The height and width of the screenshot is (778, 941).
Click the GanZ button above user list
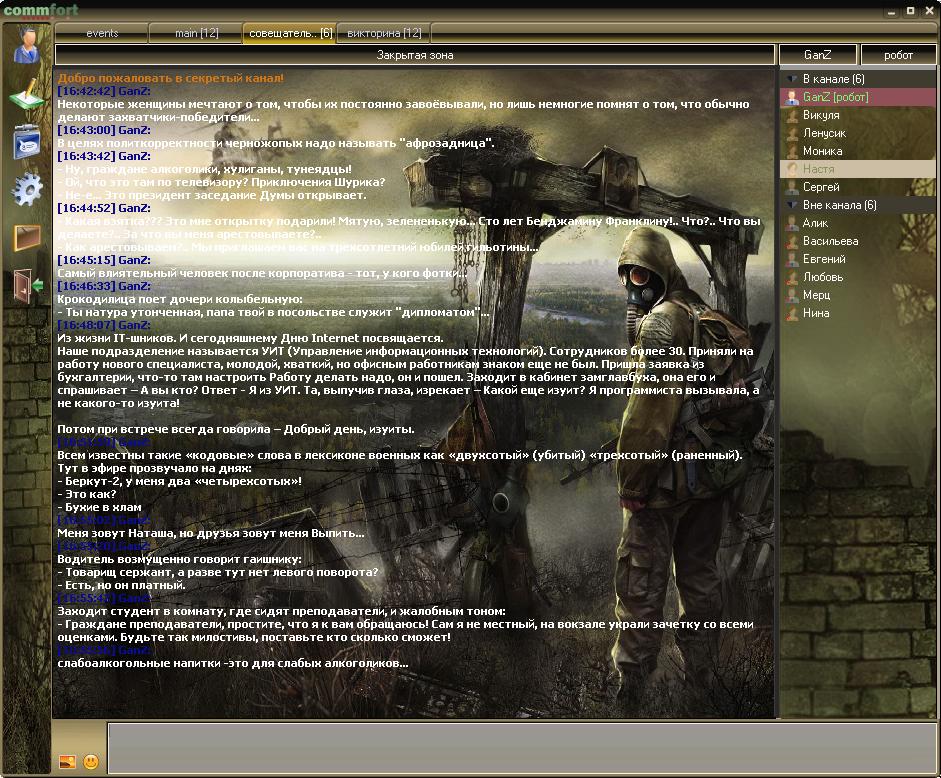[817, 55]
